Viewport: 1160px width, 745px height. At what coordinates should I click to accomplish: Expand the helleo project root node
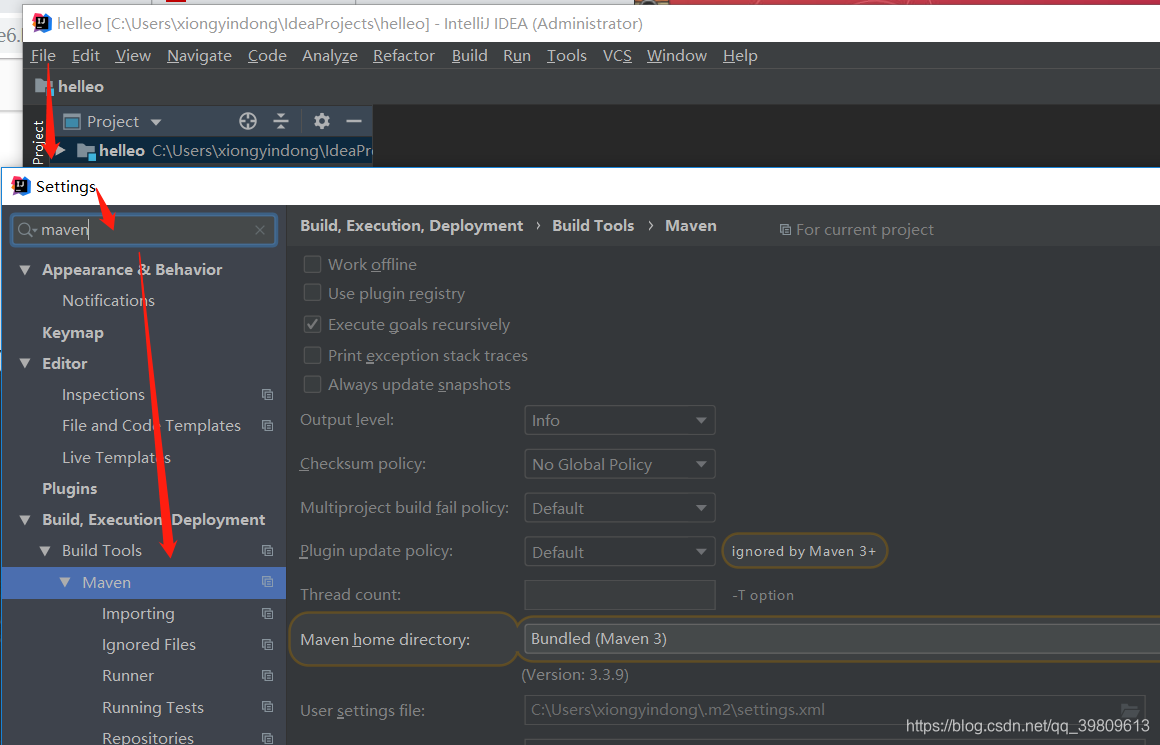pos(60,150)
